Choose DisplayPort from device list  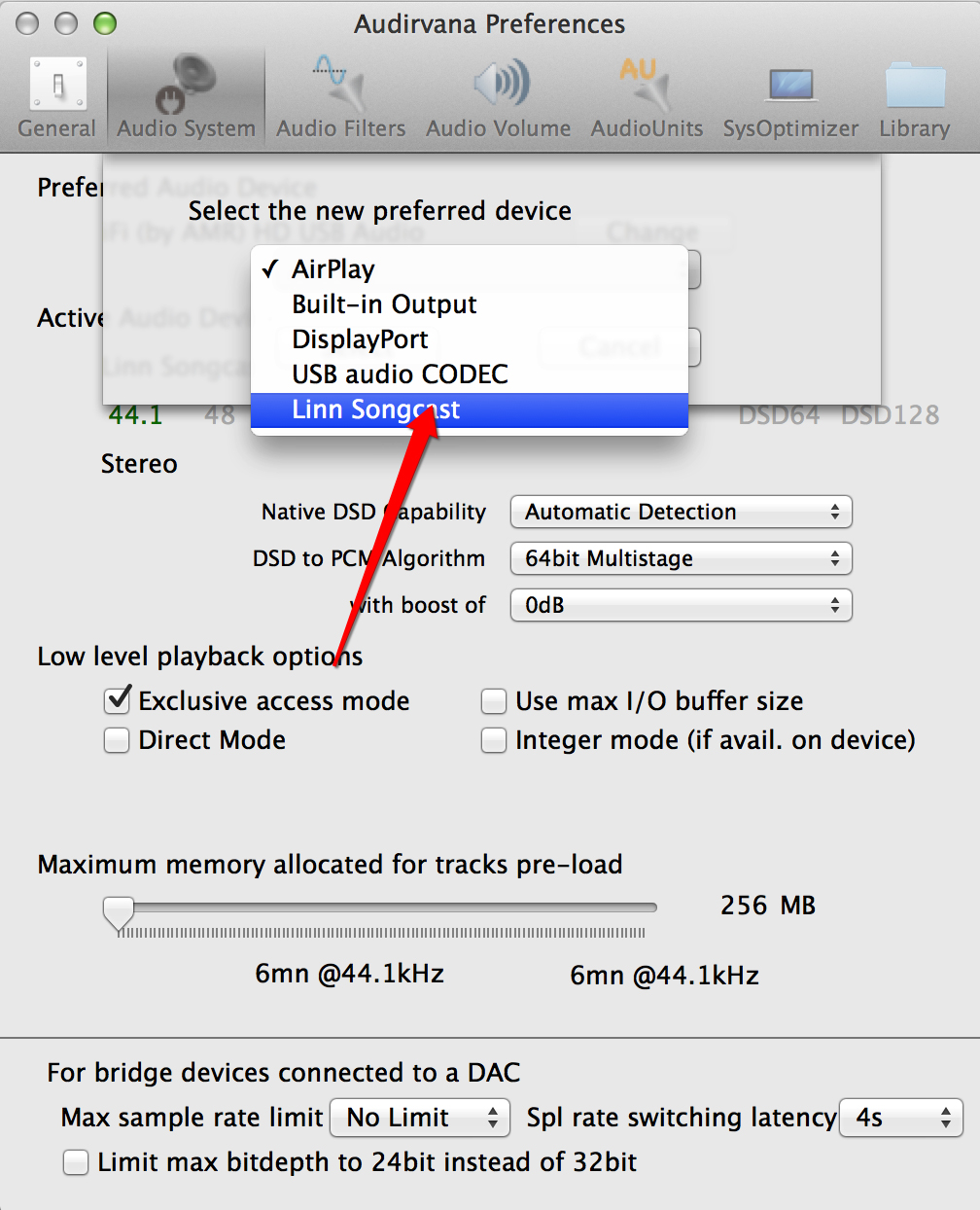pyautogui.click(x=470, y=339)
